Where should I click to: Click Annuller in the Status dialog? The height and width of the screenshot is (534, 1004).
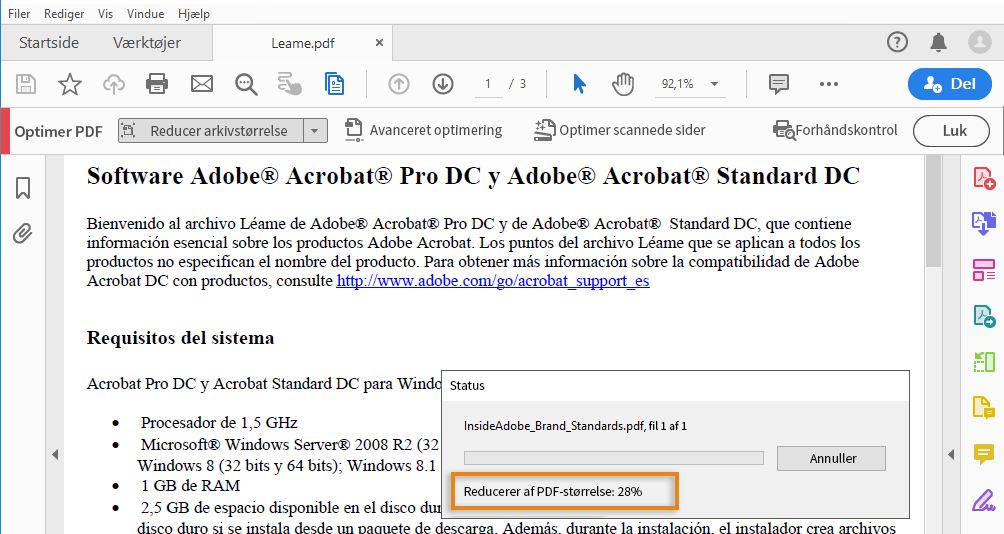pyautogui.click(x=831, y=458)
